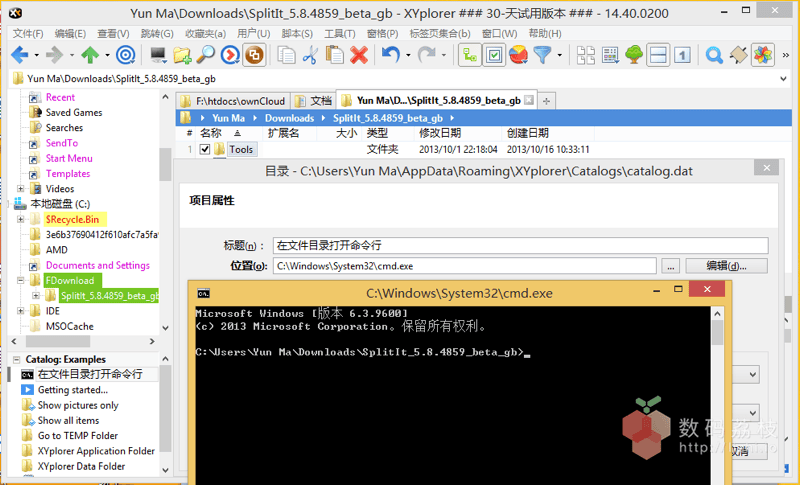Click the Back arrow toolbar icon

pyautogui.click(x=20, y=55)
